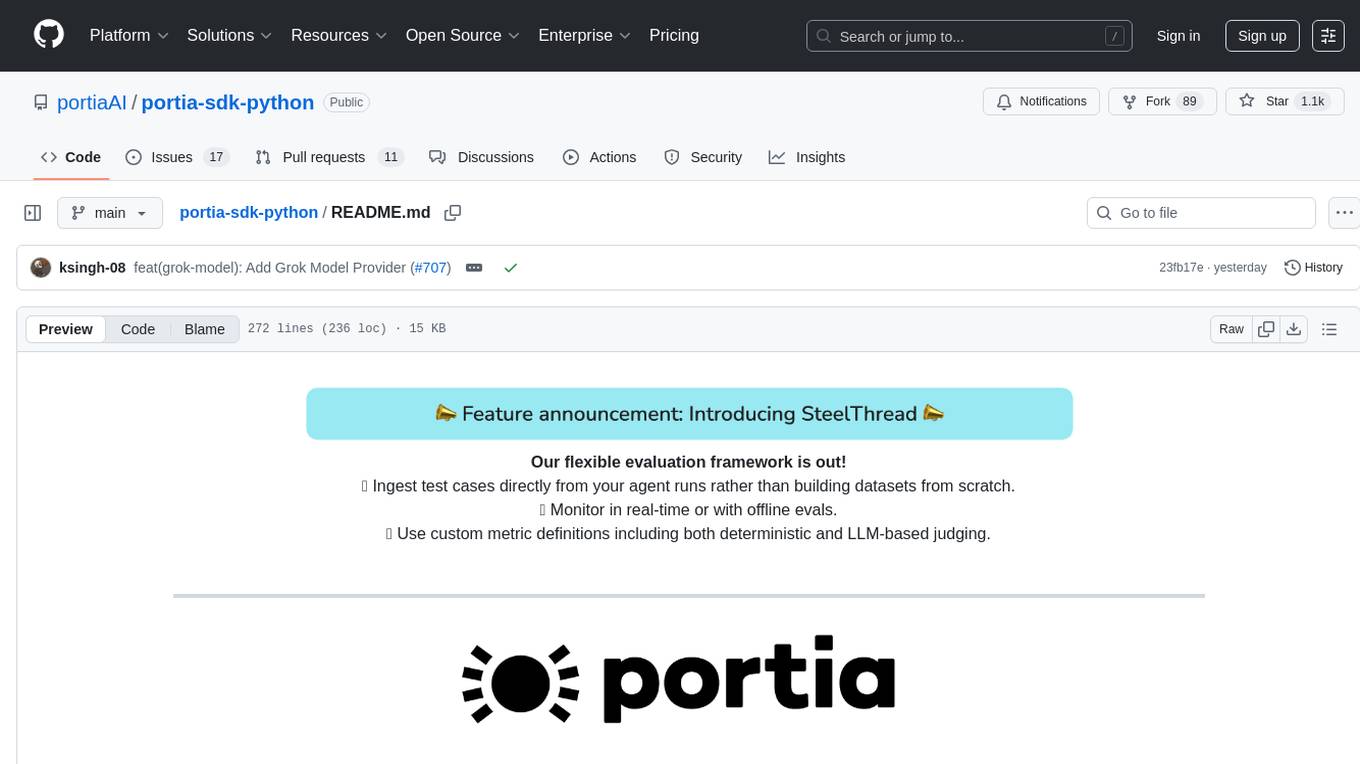Open more file actions ellipsis menu
Image resolution: width=1360 pixels, height=764 pixels.
1345,213
